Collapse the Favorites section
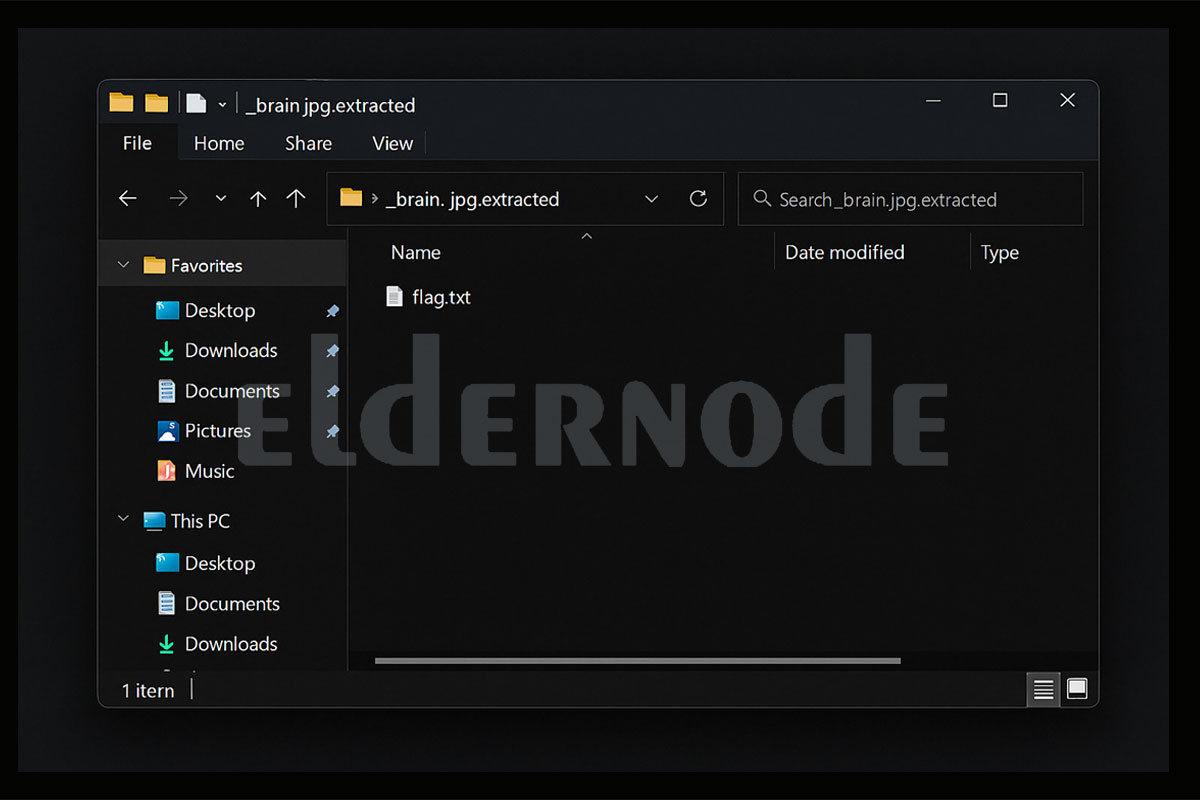This screenshot has height=800, width=1200. [x=122, y=264]
